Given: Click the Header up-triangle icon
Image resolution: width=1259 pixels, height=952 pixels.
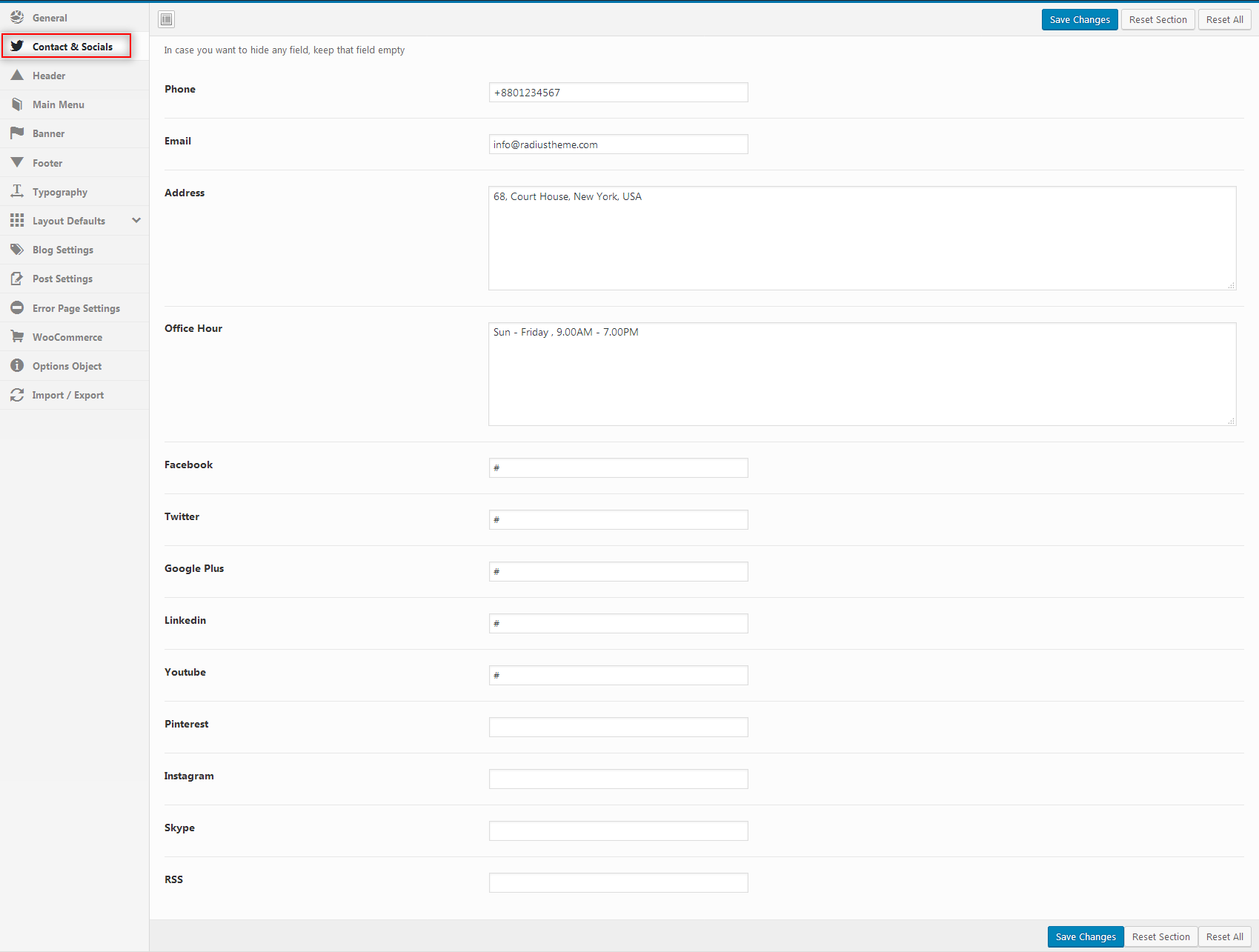Looking at the screenshot, I should [17, 75].
